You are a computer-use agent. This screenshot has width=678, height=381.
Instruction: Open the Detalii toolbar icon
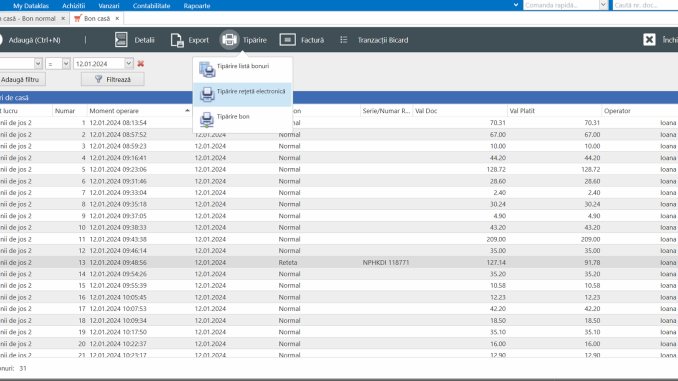[121, 40]
